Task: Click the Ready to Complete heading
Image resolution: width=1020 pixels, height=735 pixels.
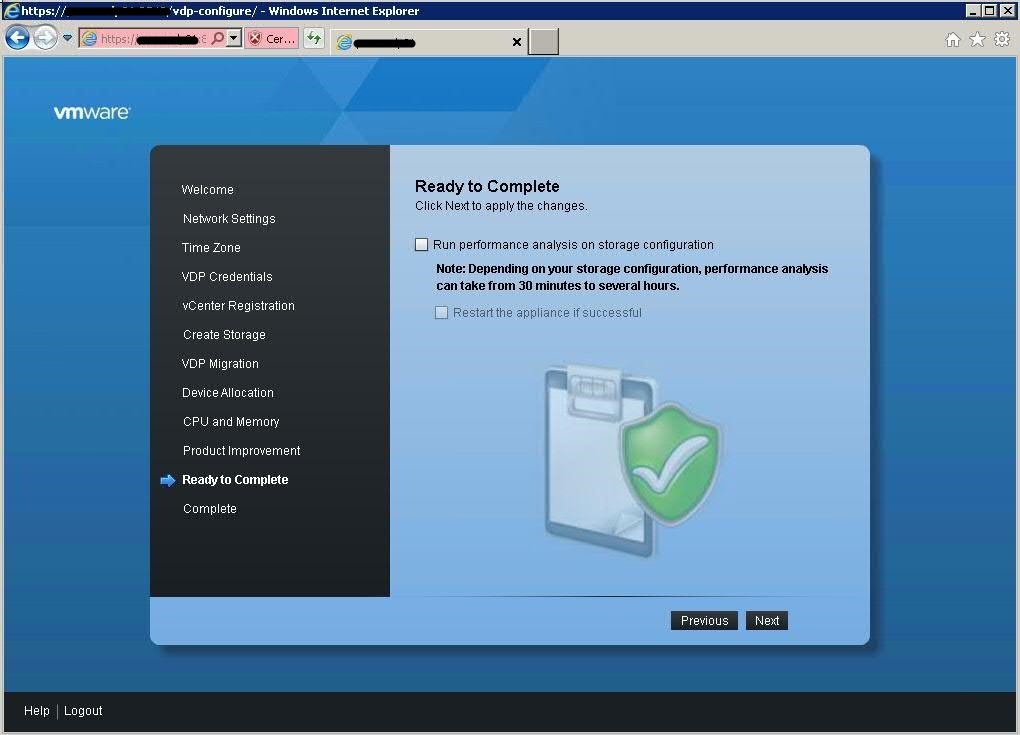Action: tap(487, 187)
